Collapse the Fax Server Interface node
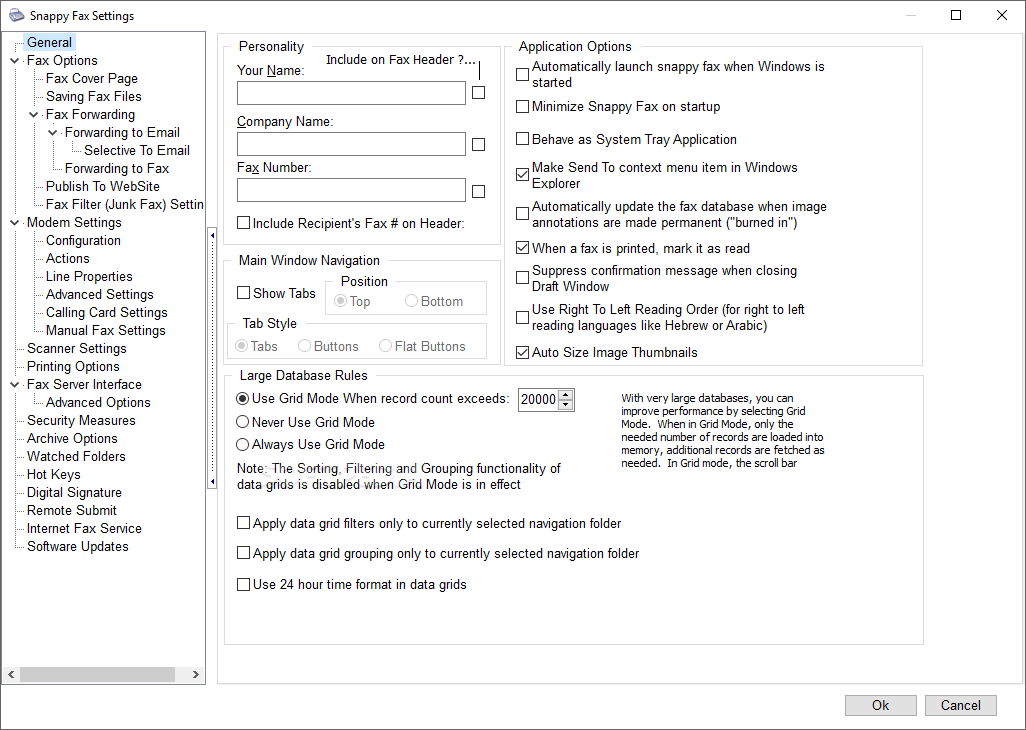 pos(15,385)
